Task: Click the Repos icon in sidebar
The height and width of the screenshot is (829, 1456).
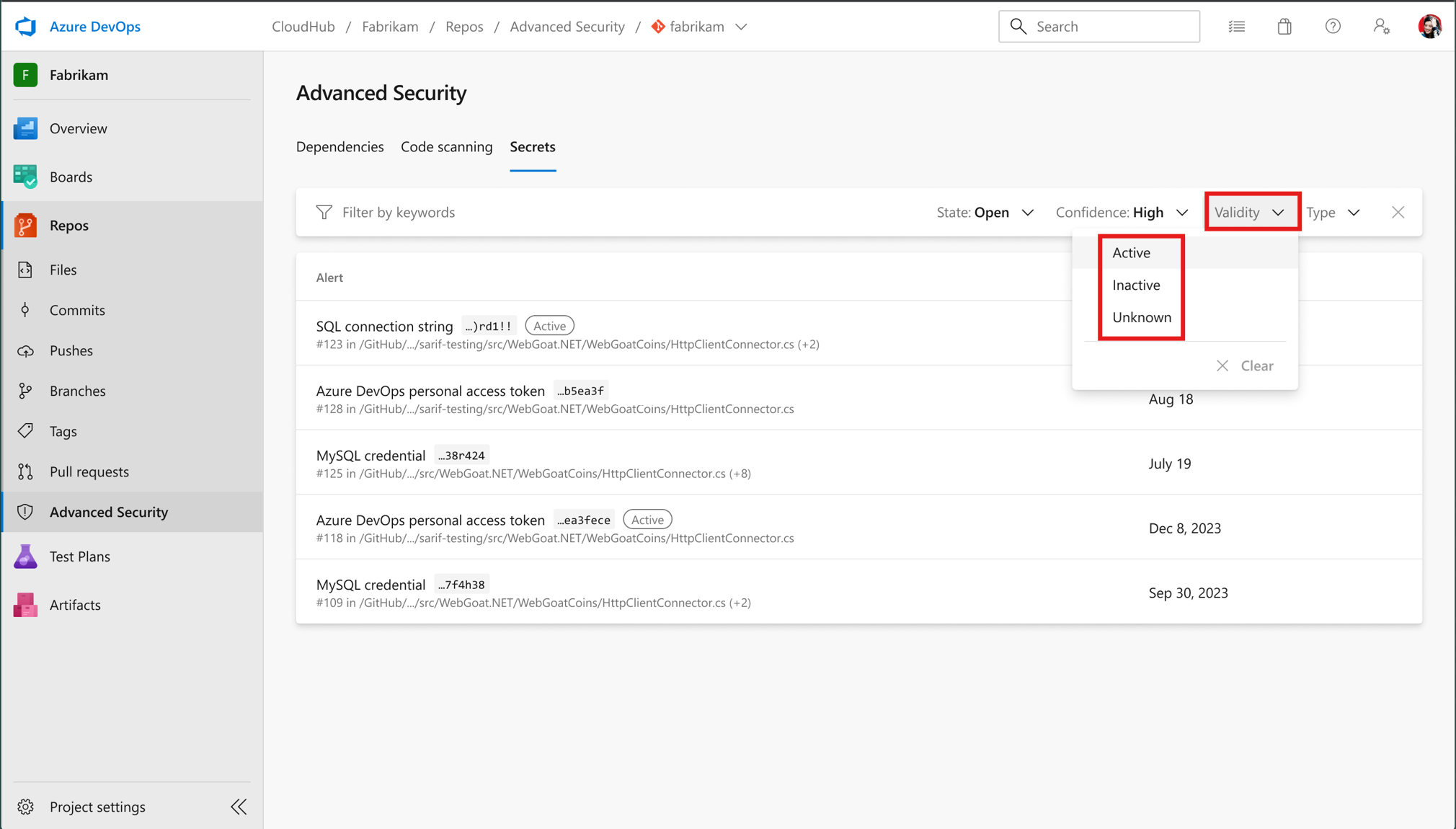Action: [x=25, y=226]
